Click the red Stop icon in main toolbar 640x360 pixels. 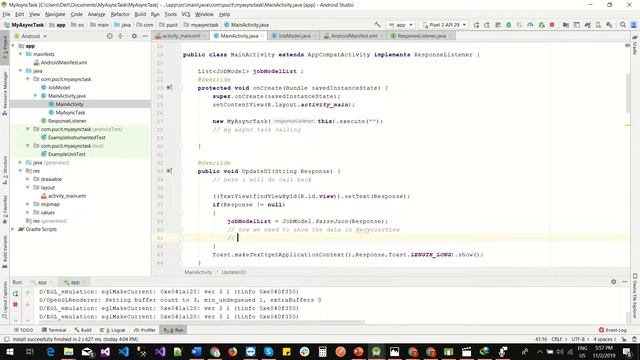[x=552, y=25]
